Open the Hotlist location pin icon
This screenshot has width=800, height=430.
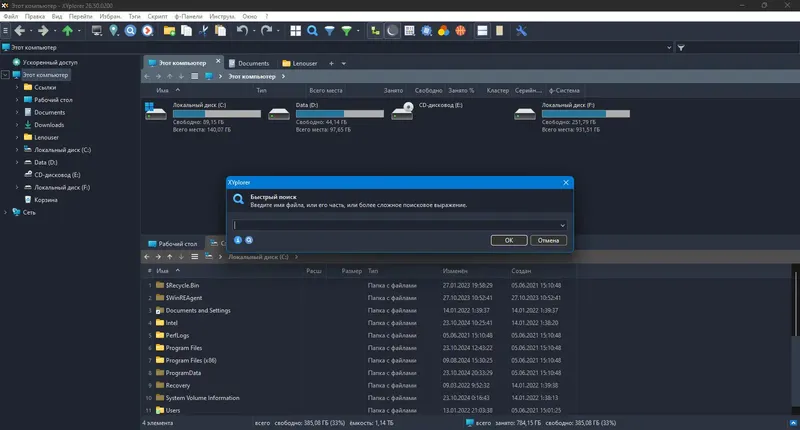[x=114, y=31]
